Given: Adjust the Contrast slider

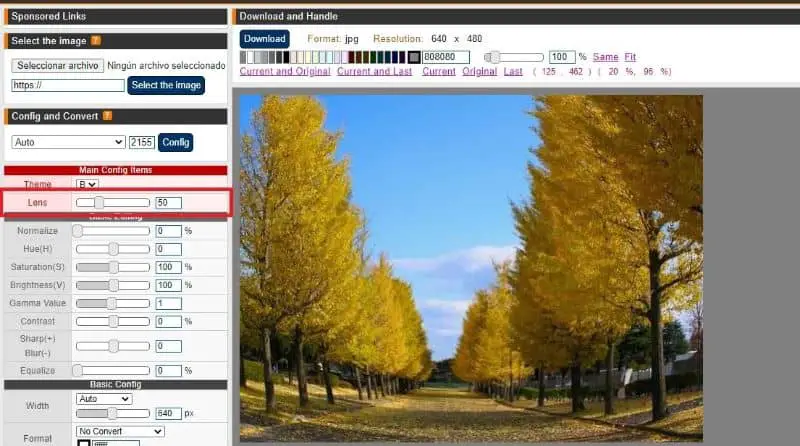Looking at the screenshot, I should (x=113, y=321).
